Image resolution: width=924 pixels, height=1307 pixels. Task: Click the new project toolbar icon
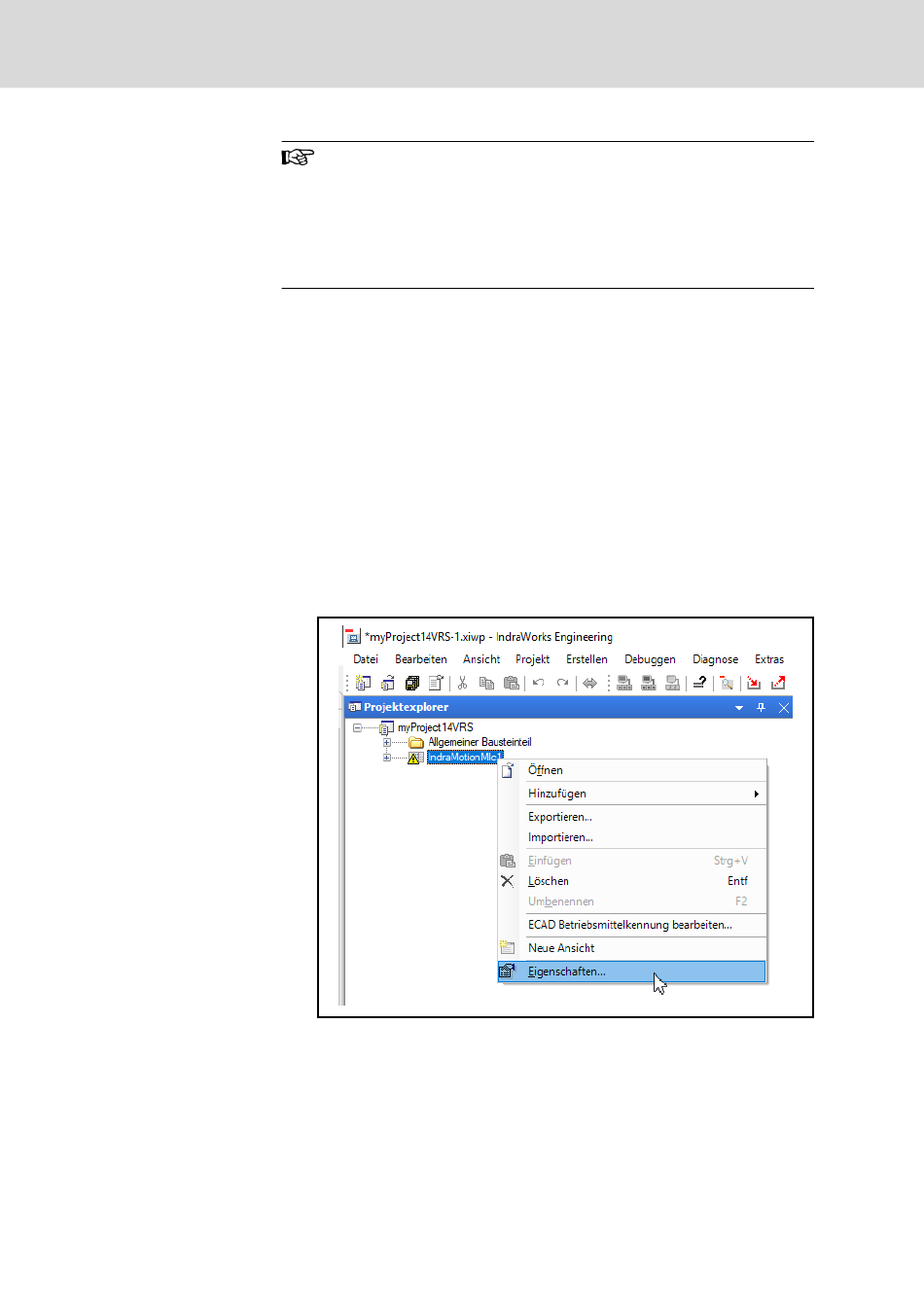click(363, 683)
